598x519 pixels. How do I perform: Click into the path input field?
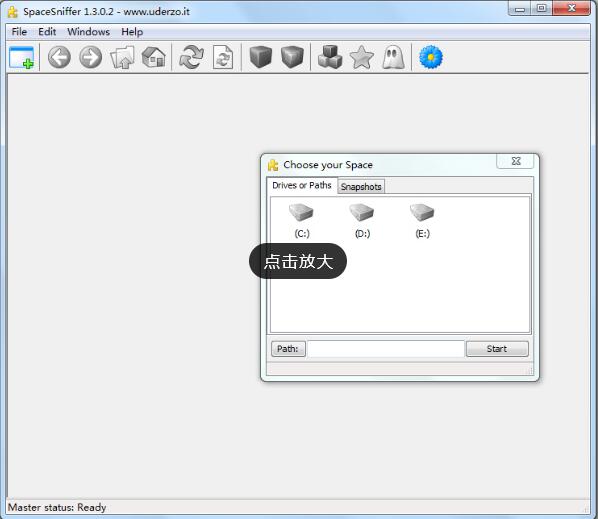(386, 349)
